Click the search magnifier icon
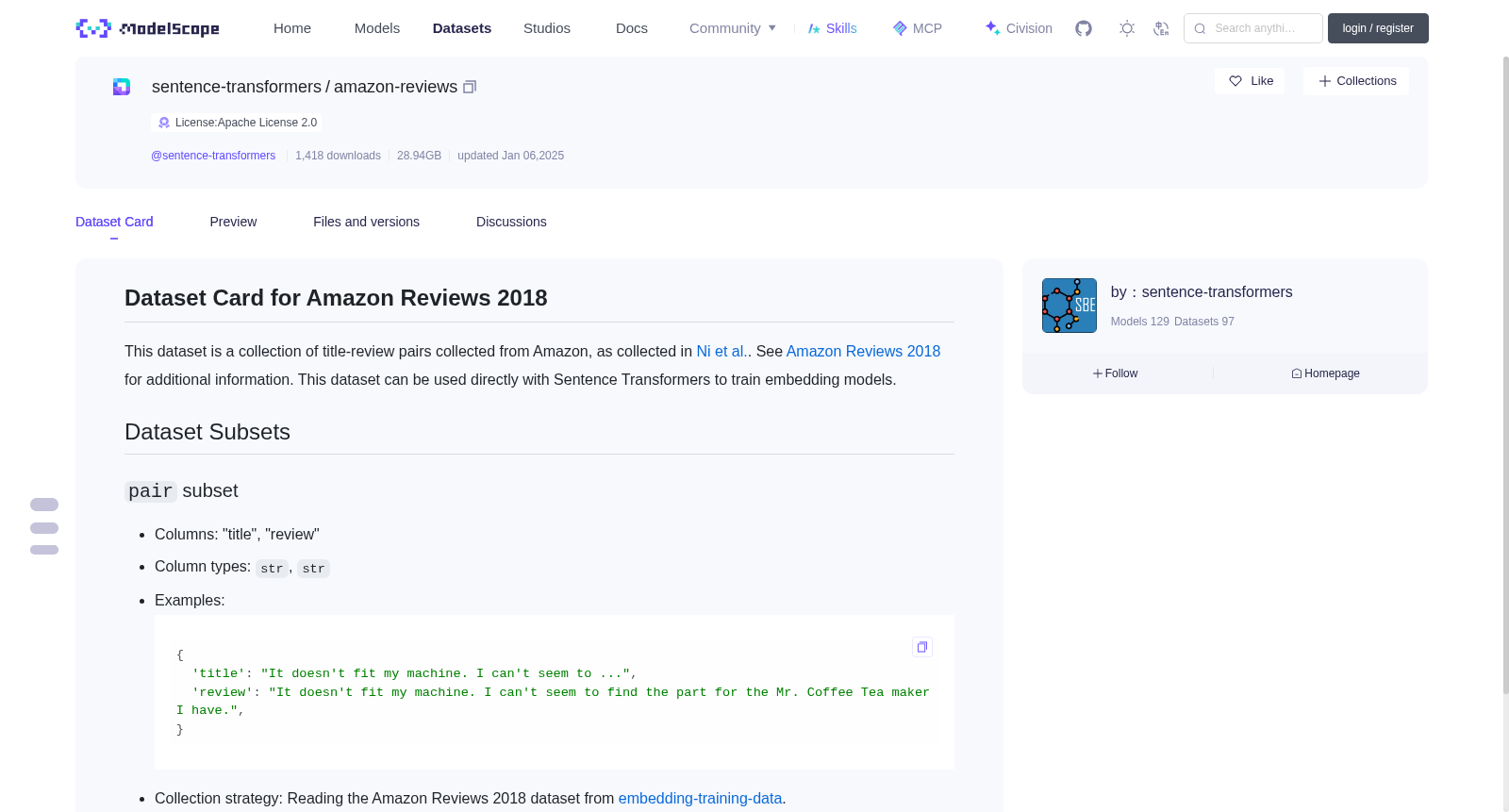1509x812 pixels. pyautogui.click(x=1200, y=28)
